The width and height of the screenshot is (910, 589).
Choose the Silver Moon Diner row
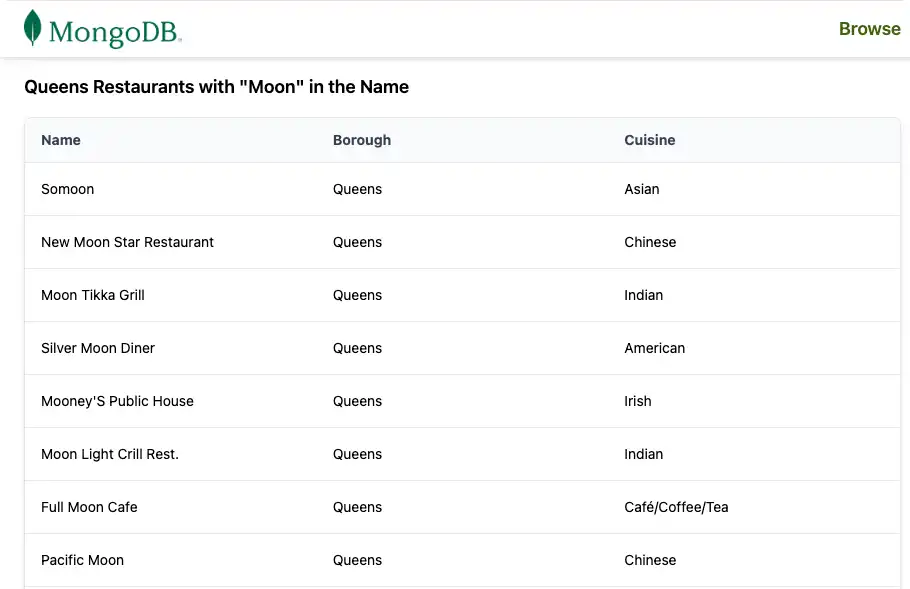(x=98, y=348)
